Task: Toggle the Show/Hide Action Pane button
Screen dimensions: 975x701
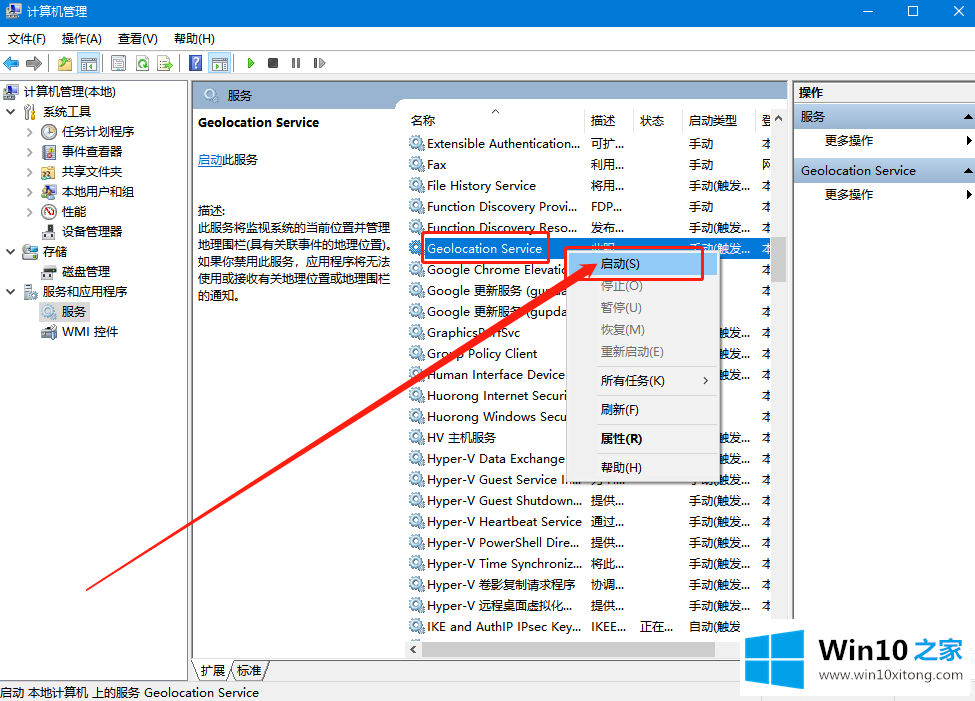Action: click(x=219, y=63)
